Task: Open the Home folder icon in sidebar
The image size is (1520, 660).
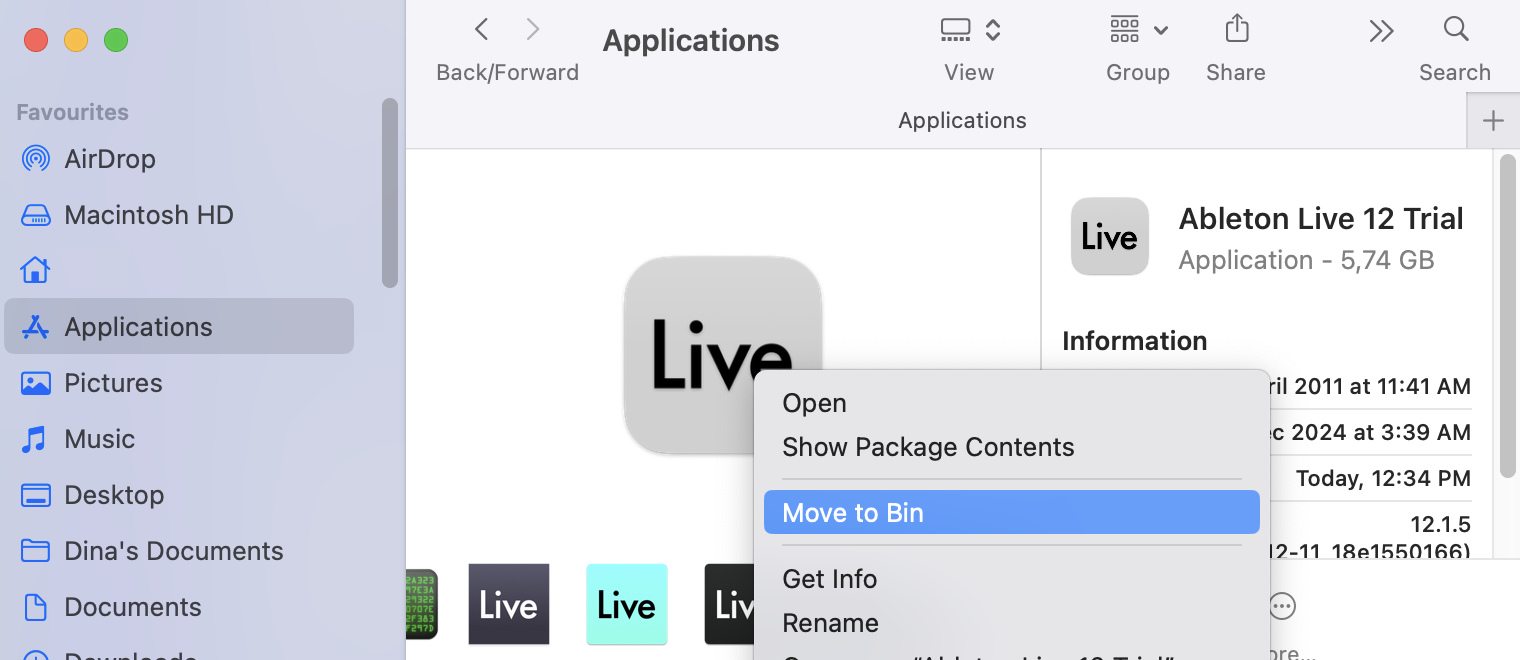Action: (36, 271)
